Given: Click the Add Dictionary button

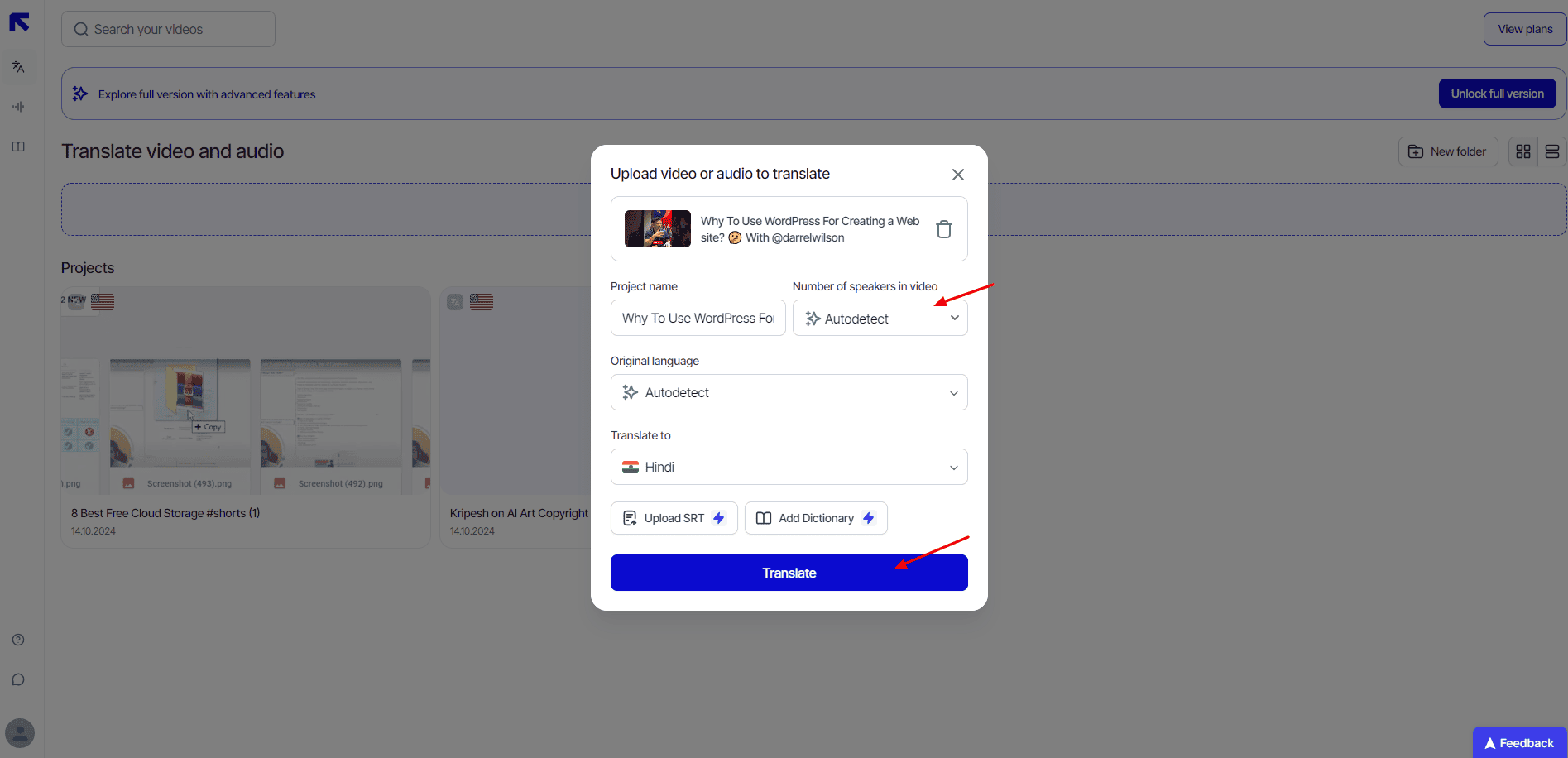Looking at the screenshot, I should [815, 518].
